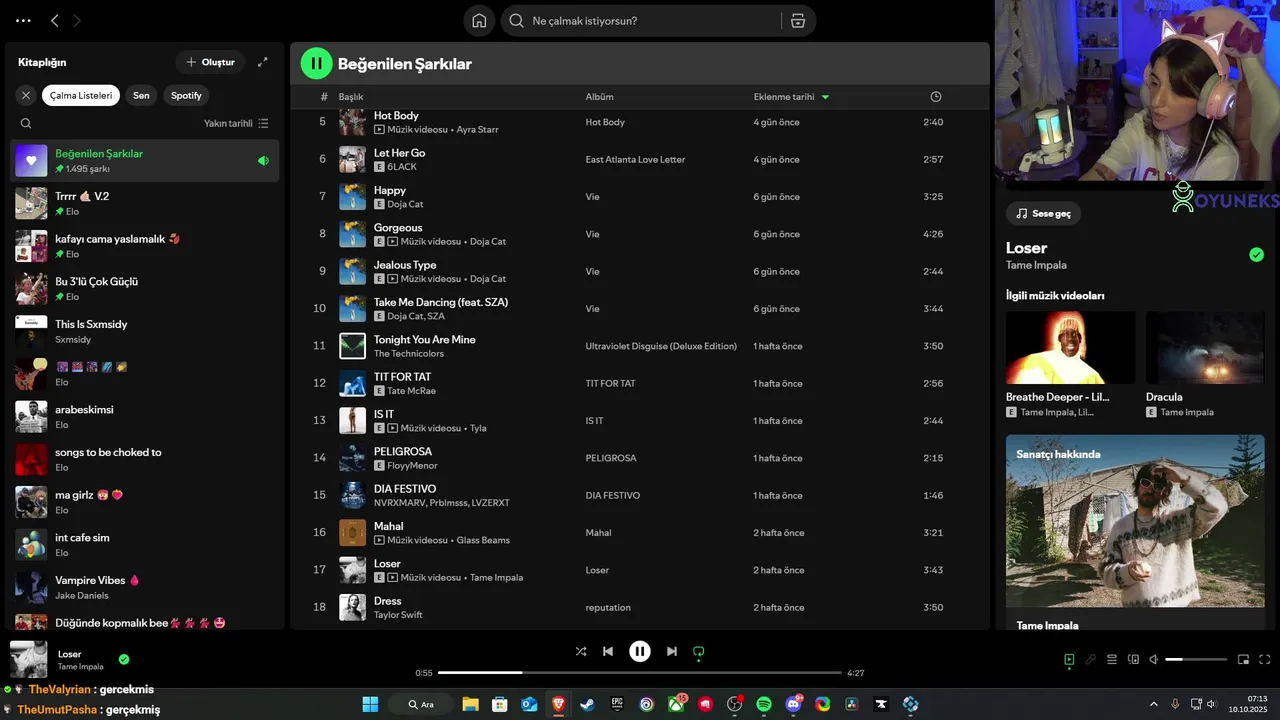1280x720 pixels.
Task: Open the Breathe Deeper related music video
Action: click(x=1070, y=364)
